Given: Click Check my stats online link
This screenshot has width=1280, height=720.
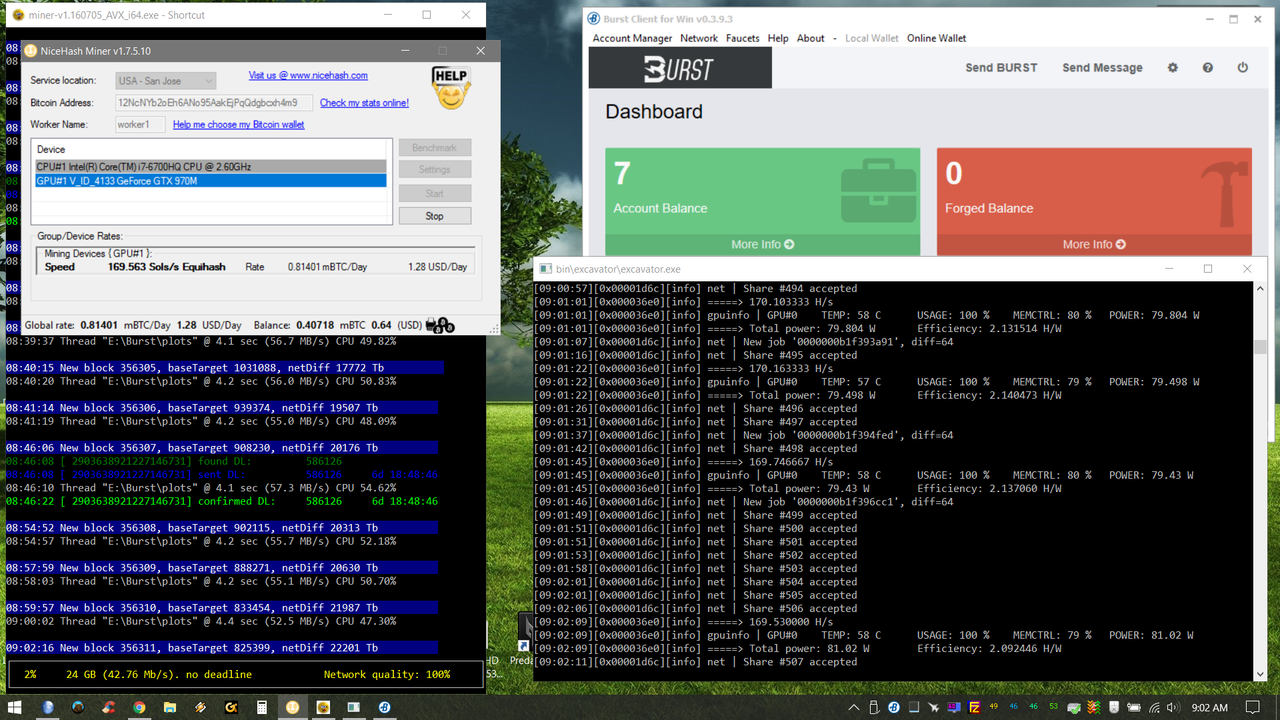Looking at the screenshot, I should coord(364,102).
